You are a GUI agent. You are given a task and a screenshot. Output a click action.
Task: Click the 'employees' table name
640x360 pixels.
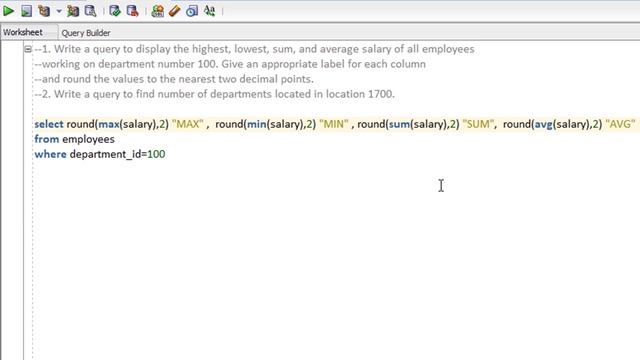(x=88, y=140)
